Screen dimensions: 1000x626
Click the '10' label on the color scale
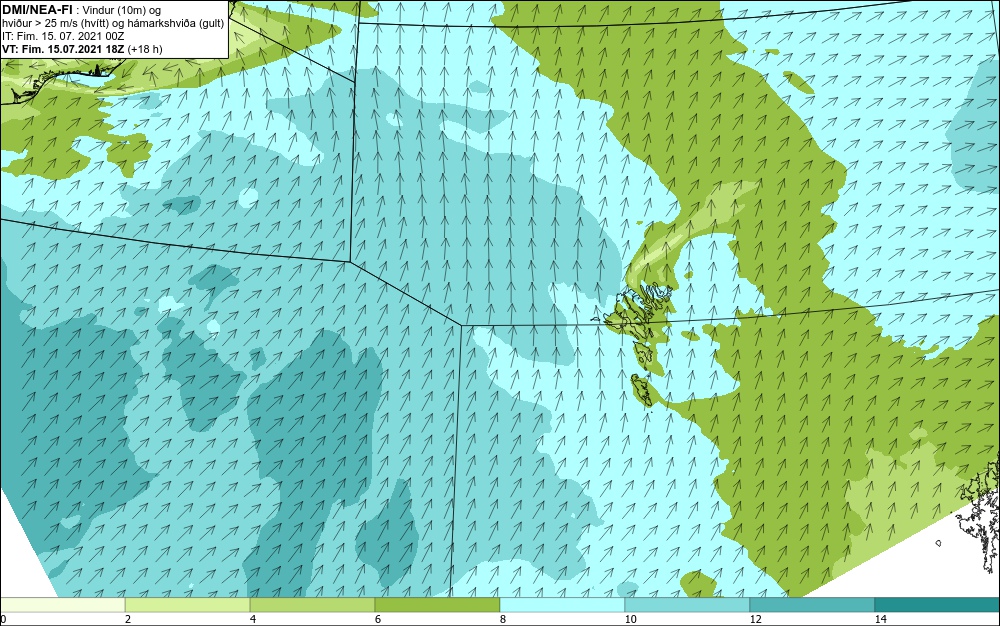coord(630,620)
